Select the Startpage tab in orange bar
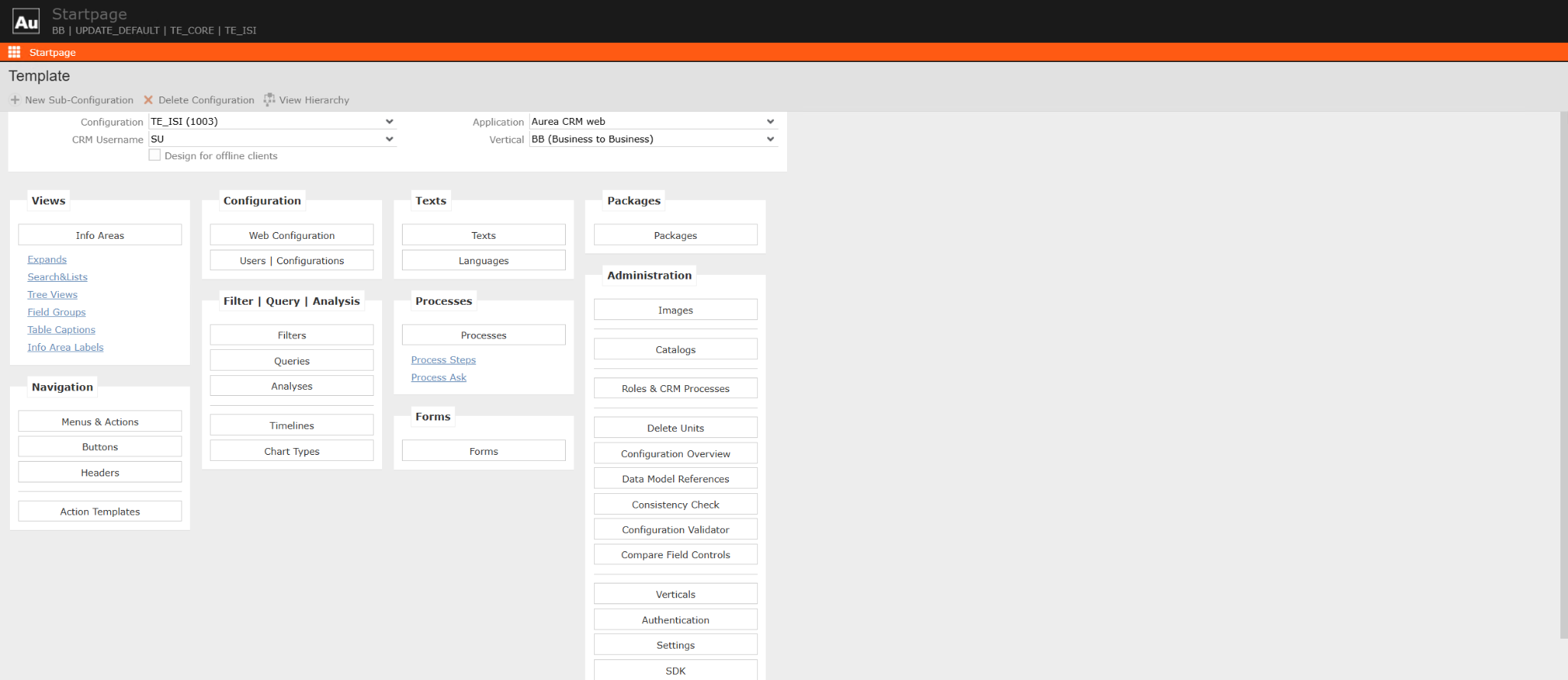 [x=52, y=53]
